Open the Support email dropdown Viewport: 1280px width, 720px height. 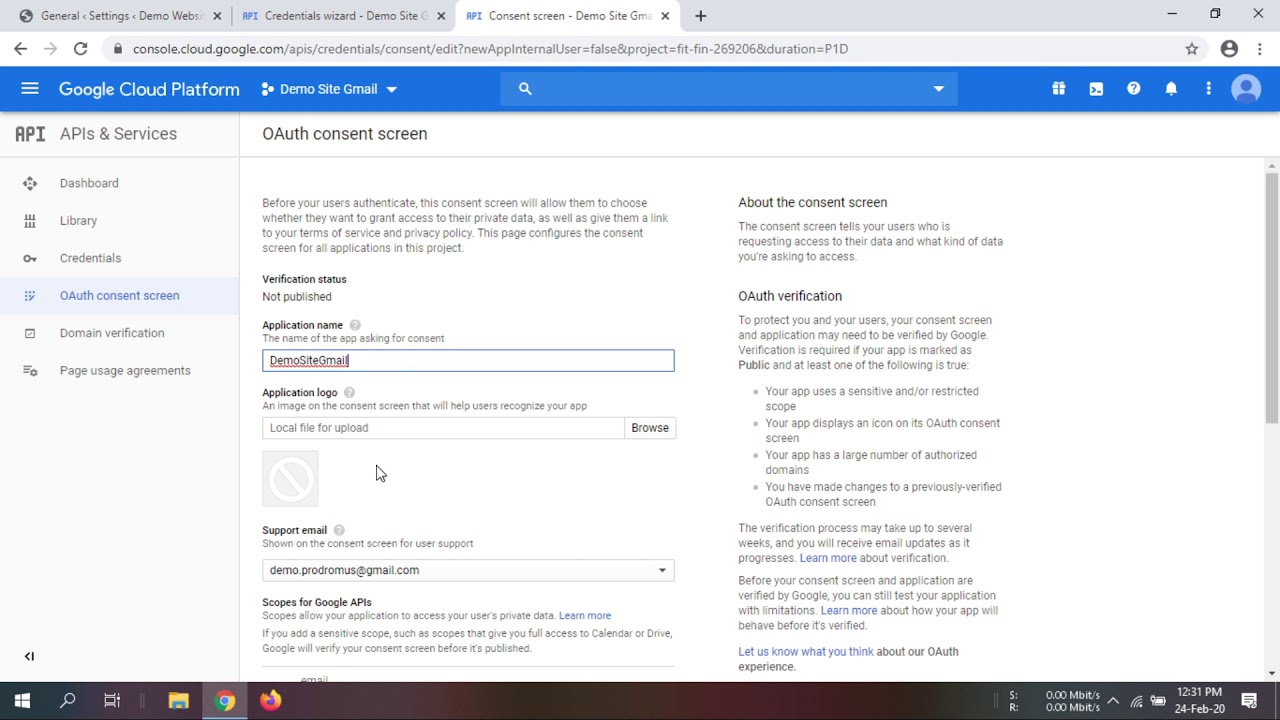coord(468,570)
